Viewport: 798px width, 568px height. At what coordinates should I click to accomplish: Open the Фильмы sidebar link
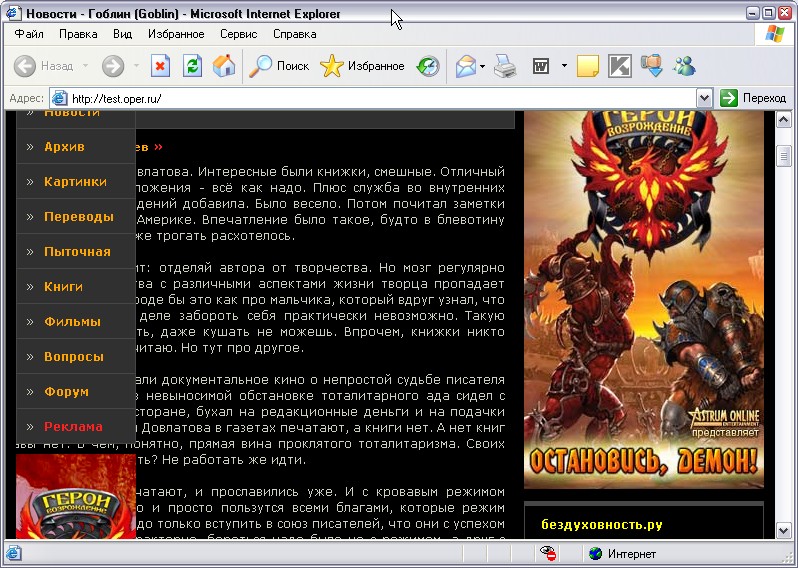point(76,322)
